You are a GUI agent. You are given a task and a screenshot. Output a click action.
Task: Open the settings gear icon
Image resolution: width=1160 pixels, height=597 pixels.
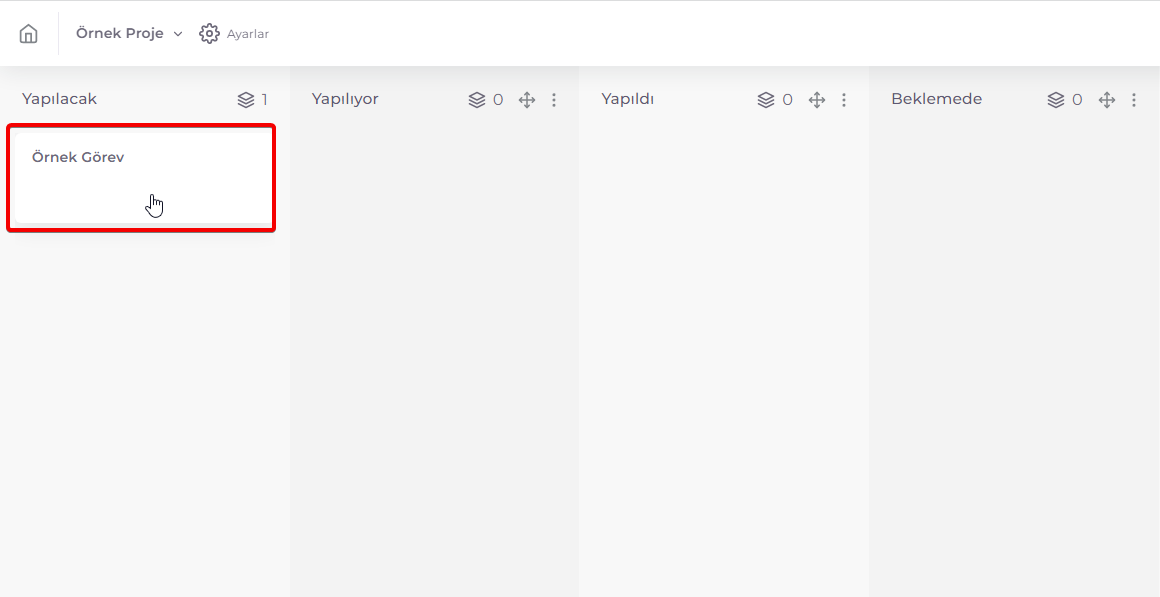click(209, 33)
